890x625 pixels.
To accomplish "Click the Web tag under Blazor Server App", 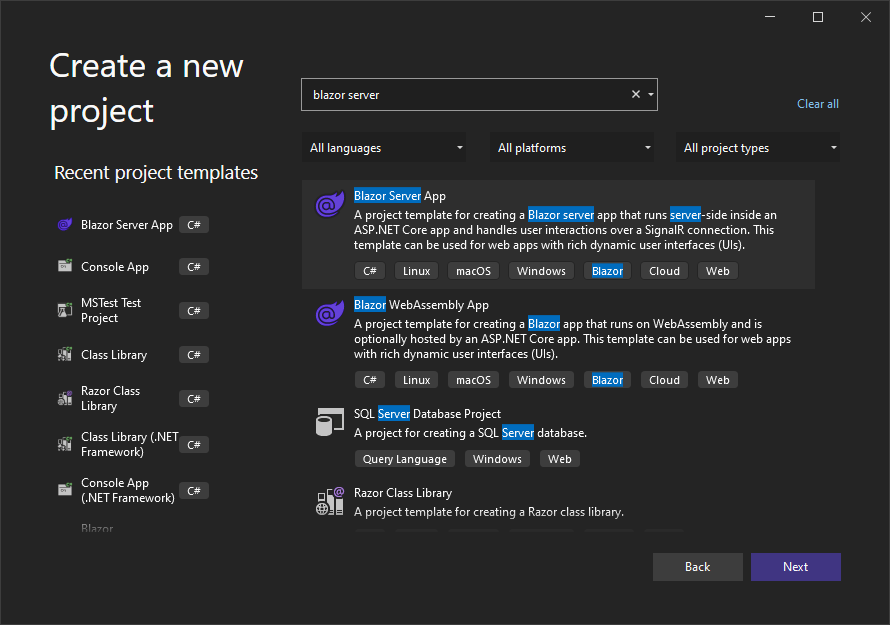I will click(717, 271).
